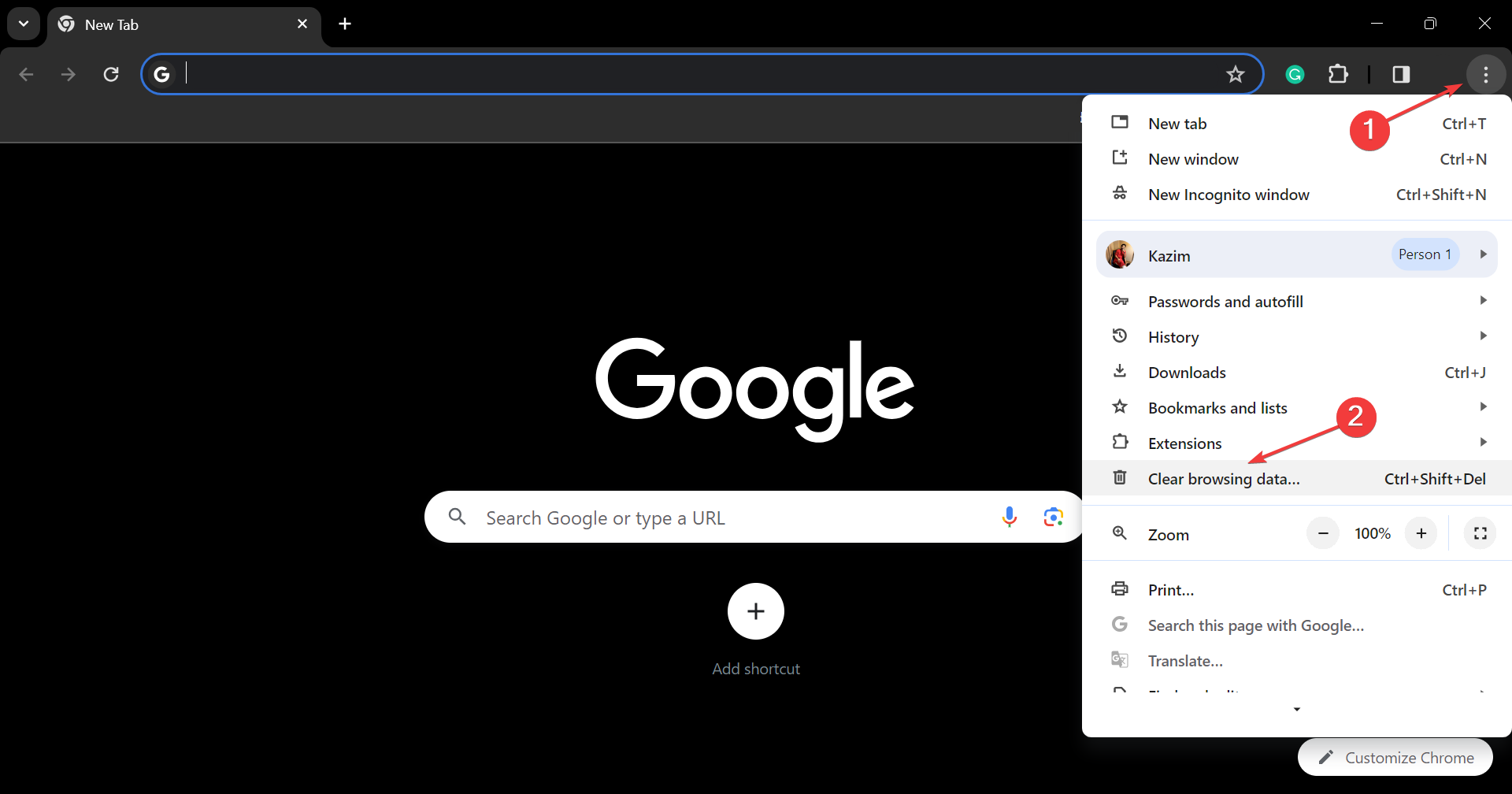Search by image with Lens icon
1512x794 pixels.
coord(1053,517)
